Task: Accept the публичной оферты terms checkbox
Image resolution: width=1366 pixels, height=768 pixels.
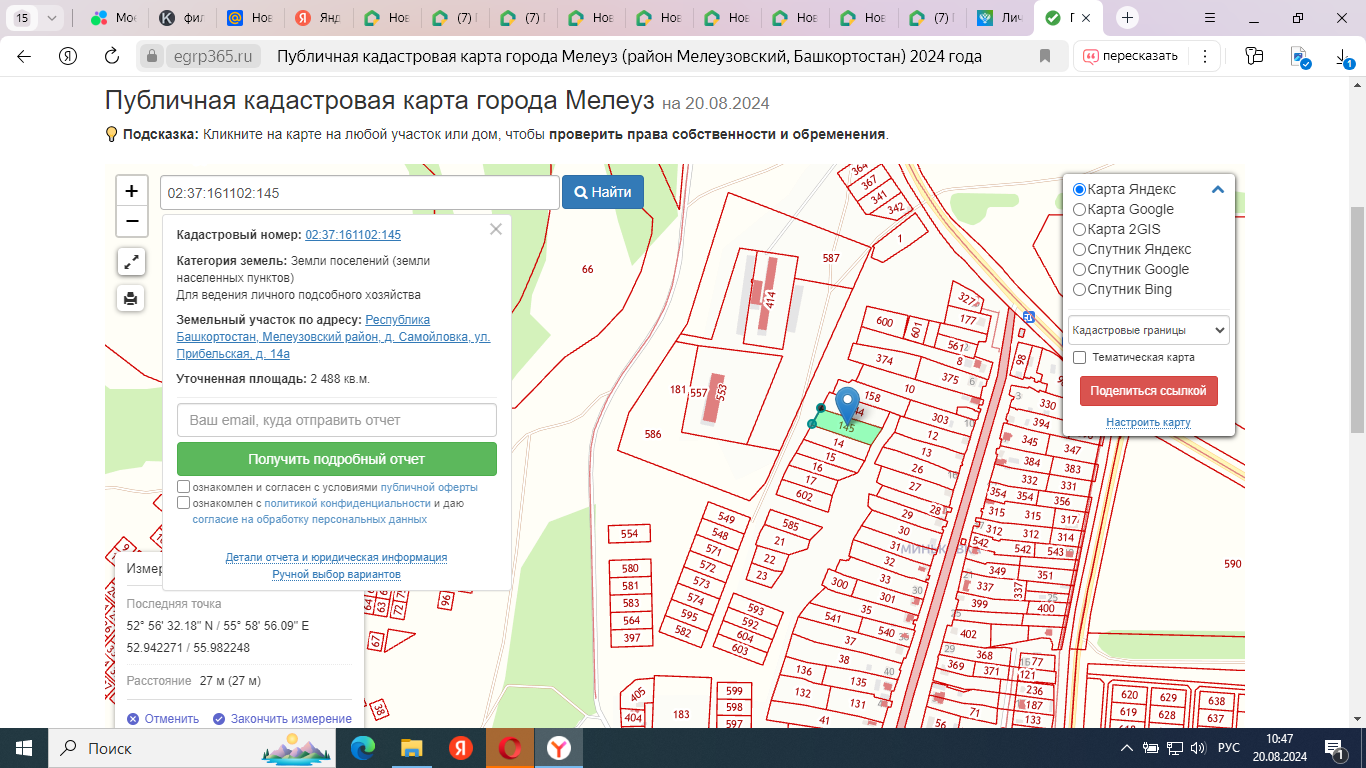Action: click(x=183, y=487)
